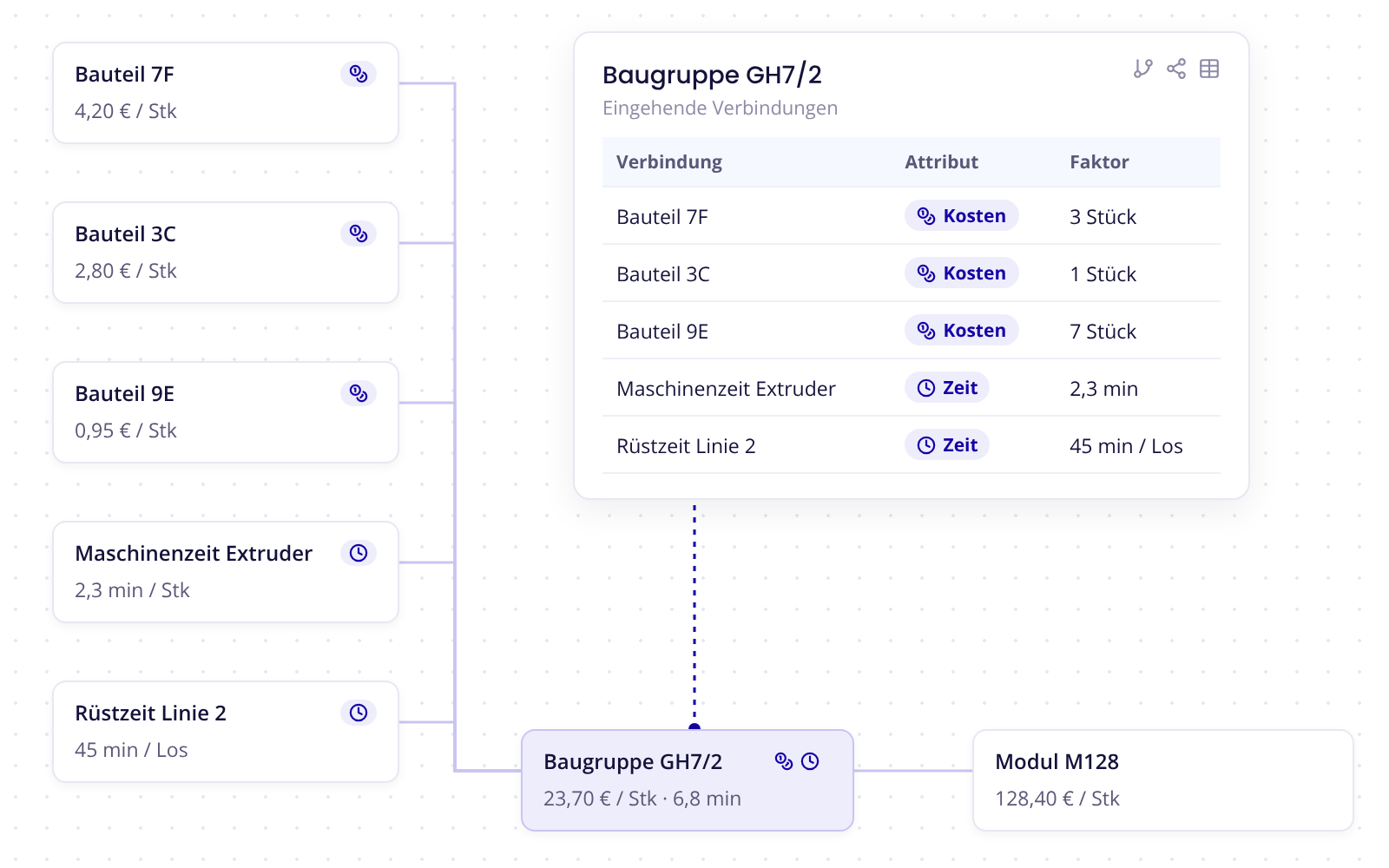Click table cell 'Bauteil 9E' in Verbindung column

(x=662, y=332)
